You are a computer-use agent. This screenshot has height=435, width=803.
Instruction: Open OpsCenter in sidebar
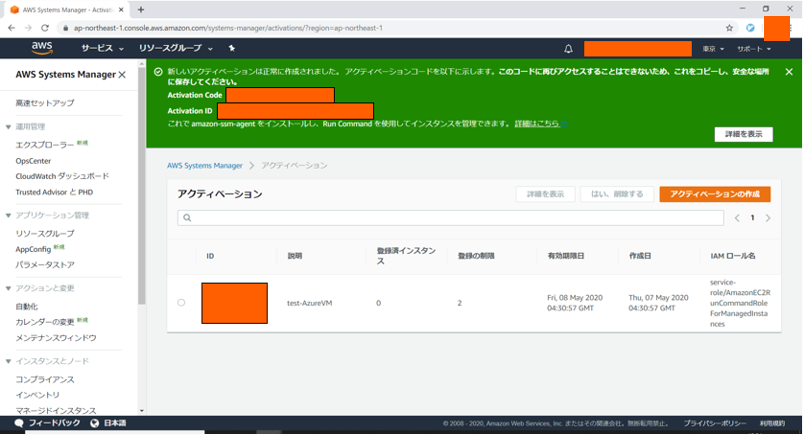pos(33,161)
